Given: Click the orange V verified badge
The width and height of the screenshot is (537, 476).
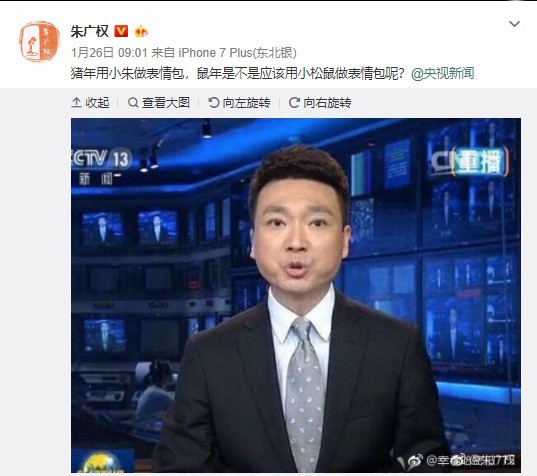Looking at the screenshot, I should [121, 31].
